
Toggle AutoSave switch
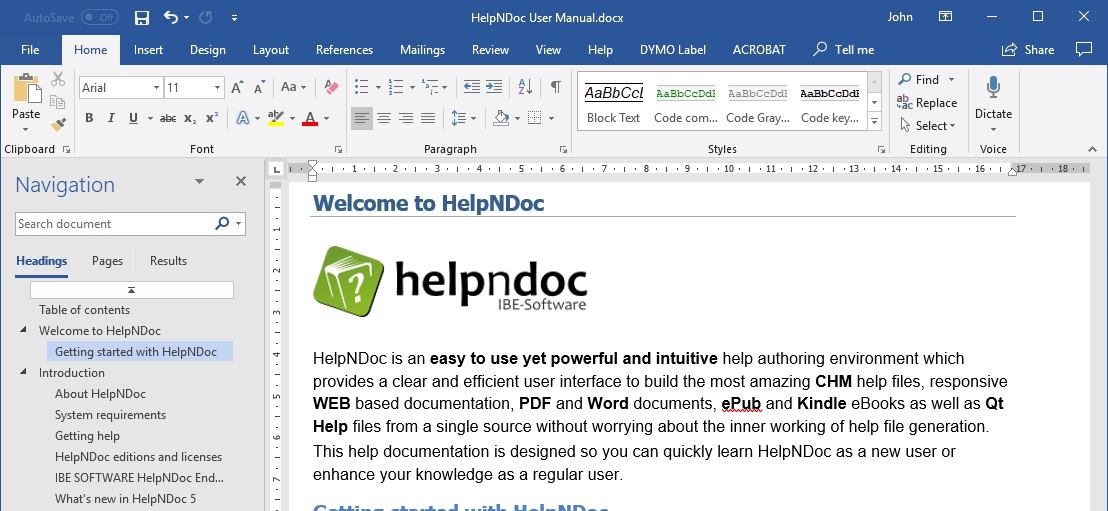tap(100, 17)
